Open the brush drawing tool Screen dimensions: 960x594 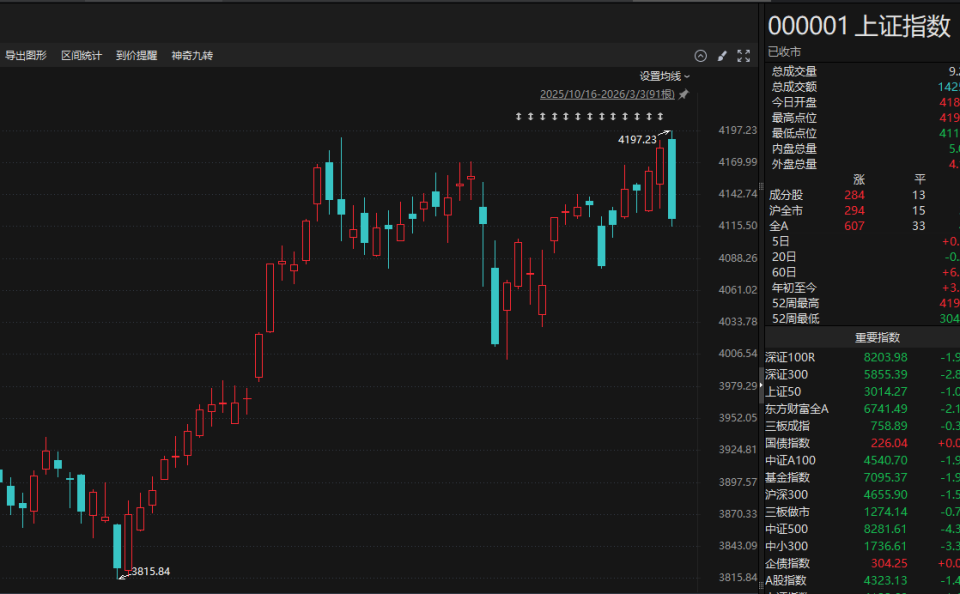[722, 56]
